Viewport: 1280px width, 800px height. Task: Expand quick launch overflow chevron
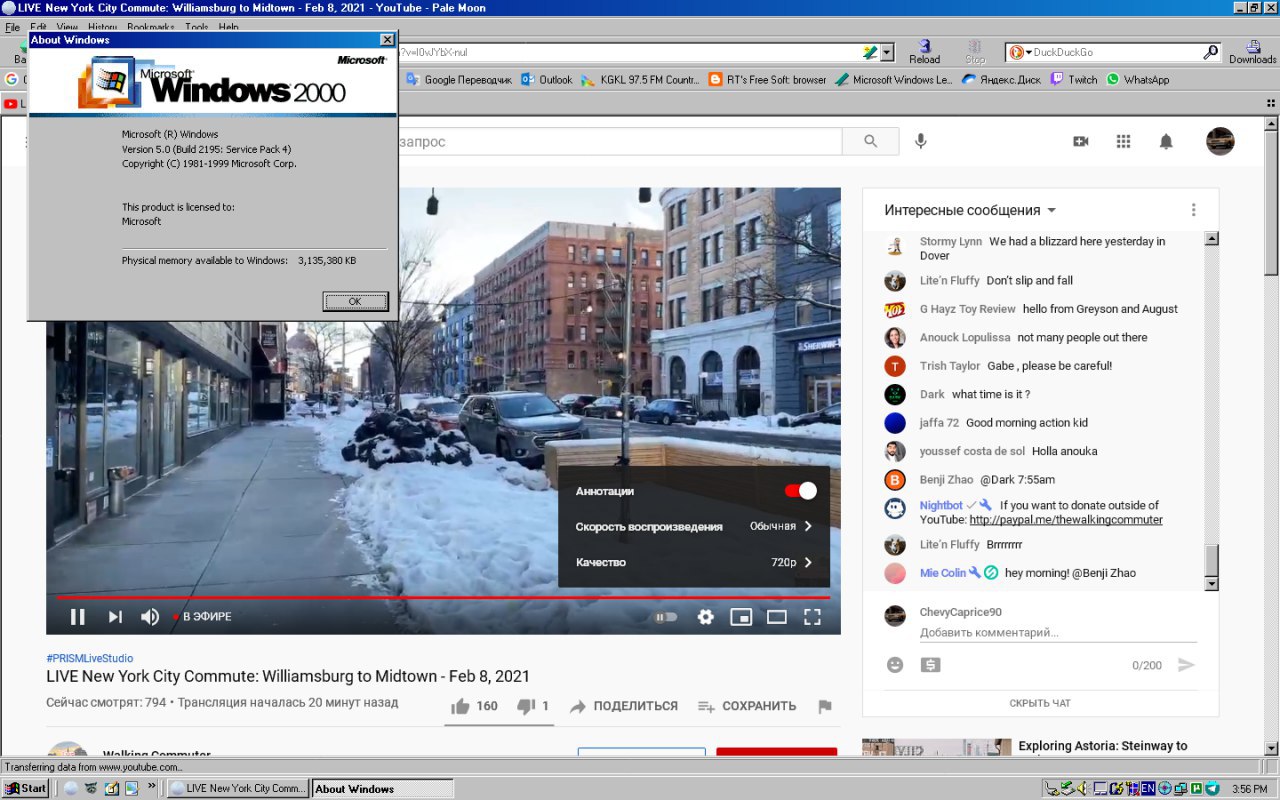point(152,786)
